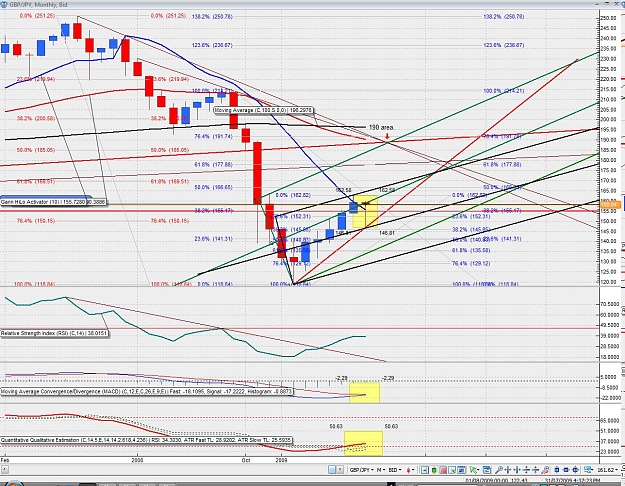Click the '2009' time axis label
Viewport: 625px width, 486px height.
281,460
